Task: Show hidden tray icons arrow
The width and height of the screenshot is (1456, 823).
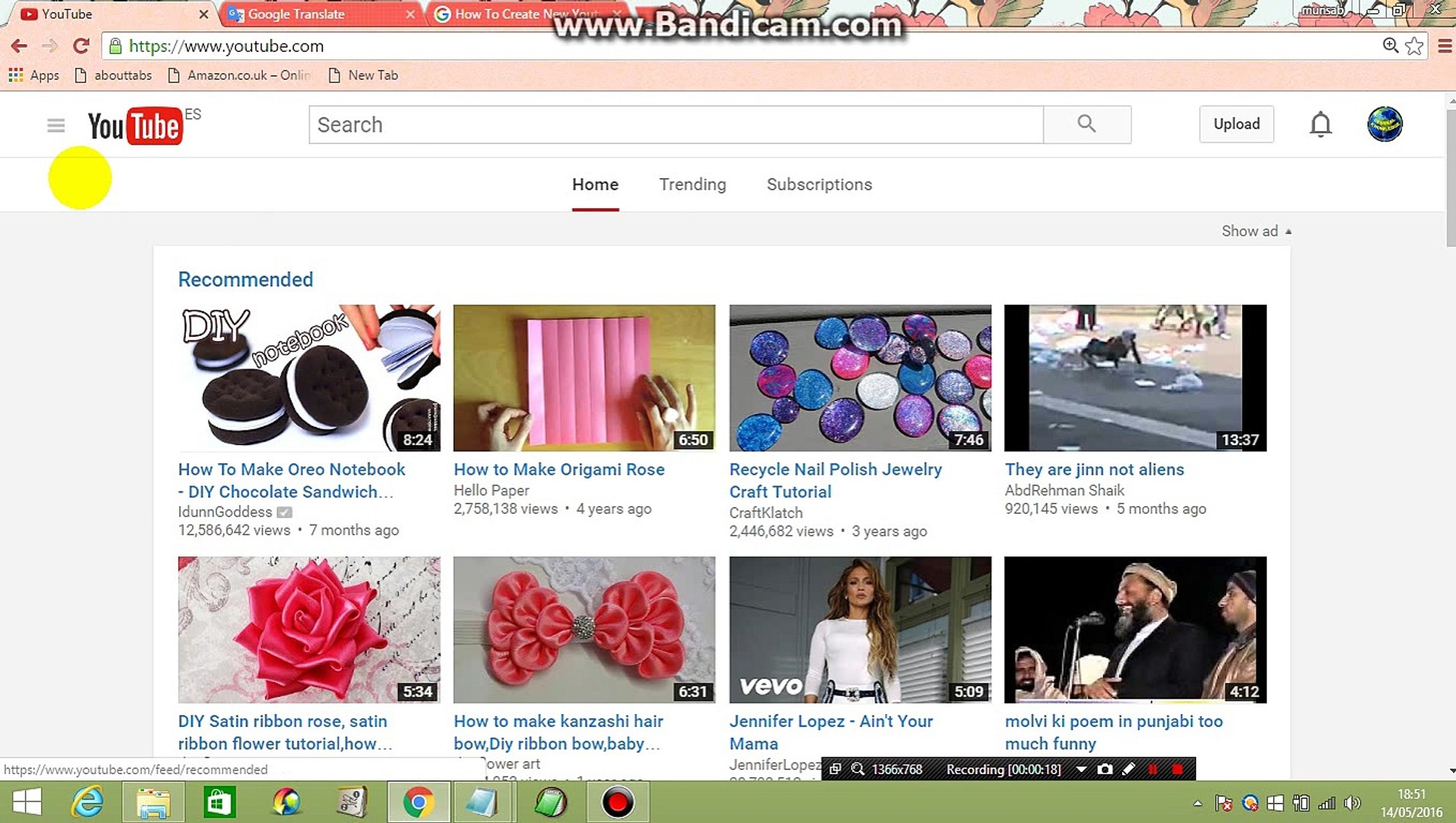Action: [1198, 803]
